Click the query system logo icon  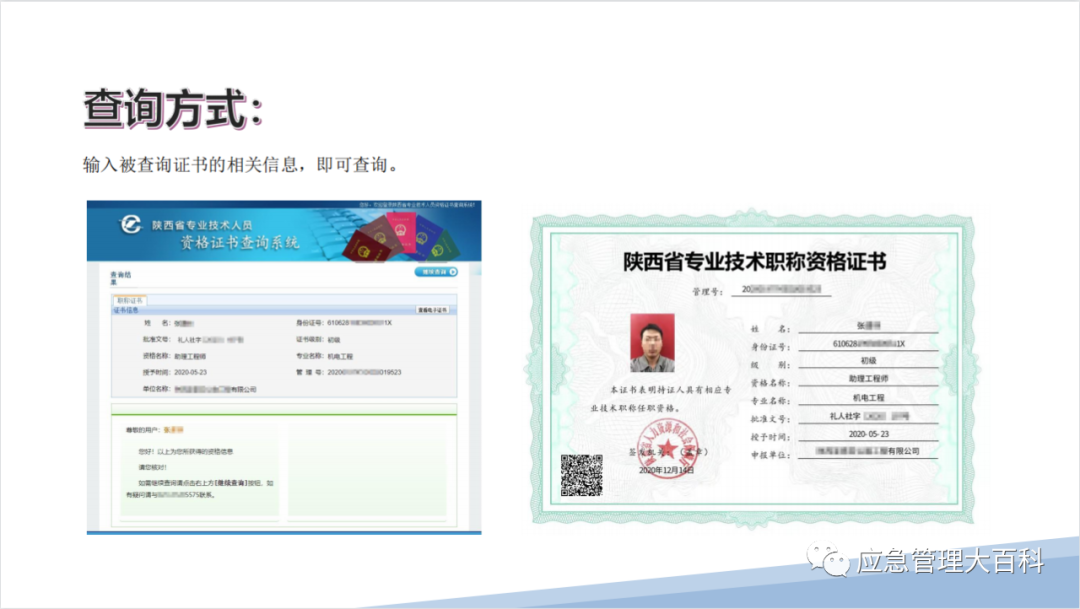(x=130, y=224)
